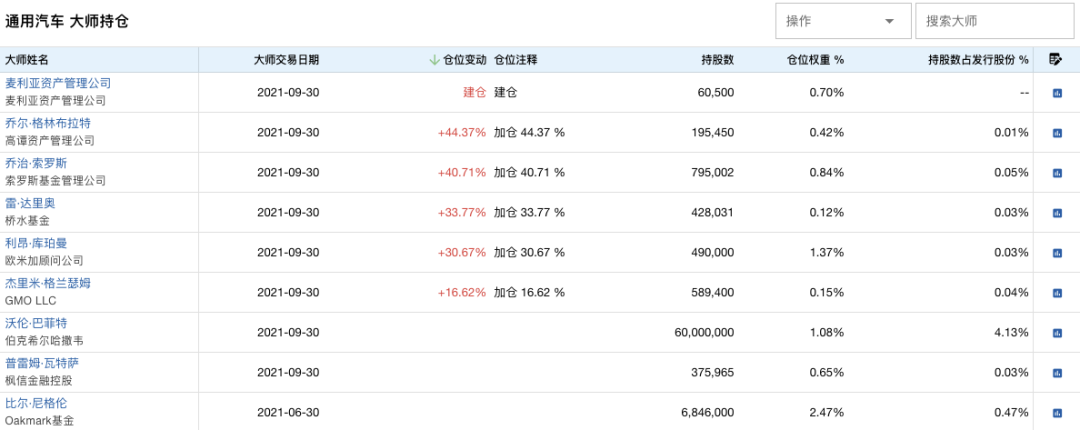Click 高谭资产管理公司 company name

pyautogui.click(x=50, y=141)
